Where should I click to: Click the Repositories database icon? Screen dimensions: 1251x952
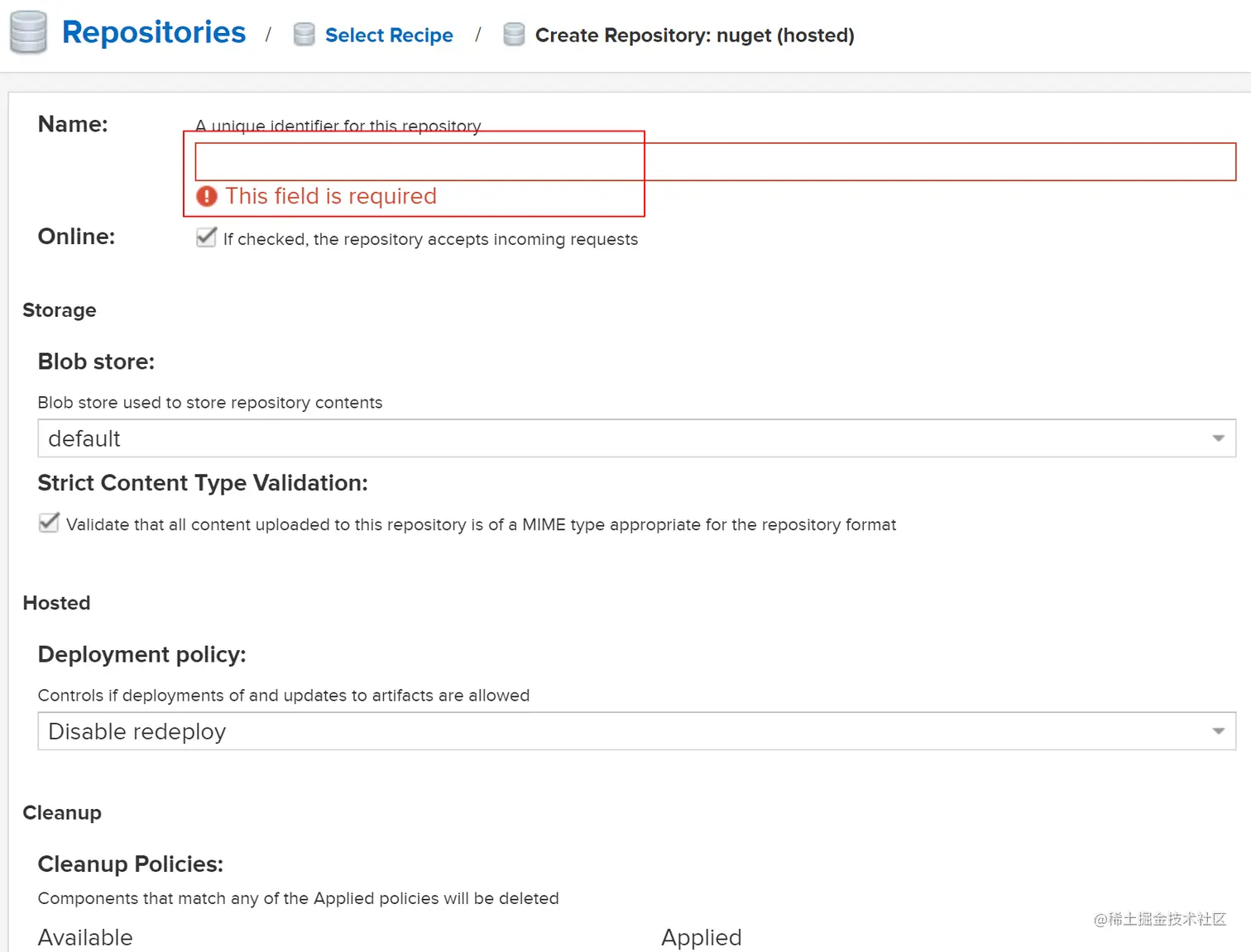click(x=28, y=33)
